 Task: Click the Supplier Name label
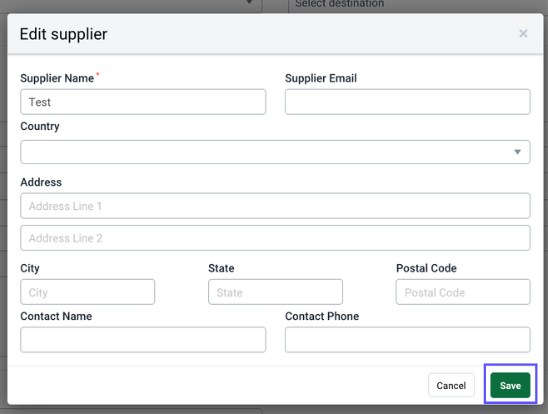[x=57, y=78]
